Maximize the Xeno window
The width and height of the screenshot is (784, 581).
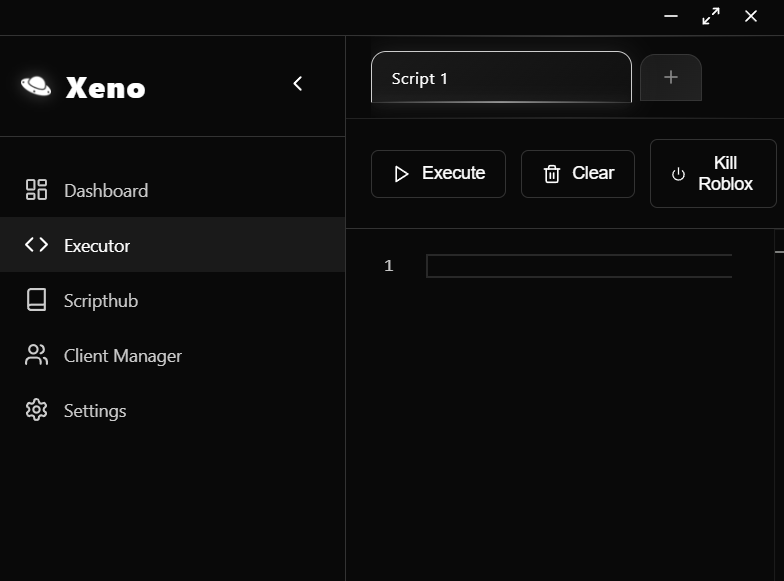tap(711, 16)
